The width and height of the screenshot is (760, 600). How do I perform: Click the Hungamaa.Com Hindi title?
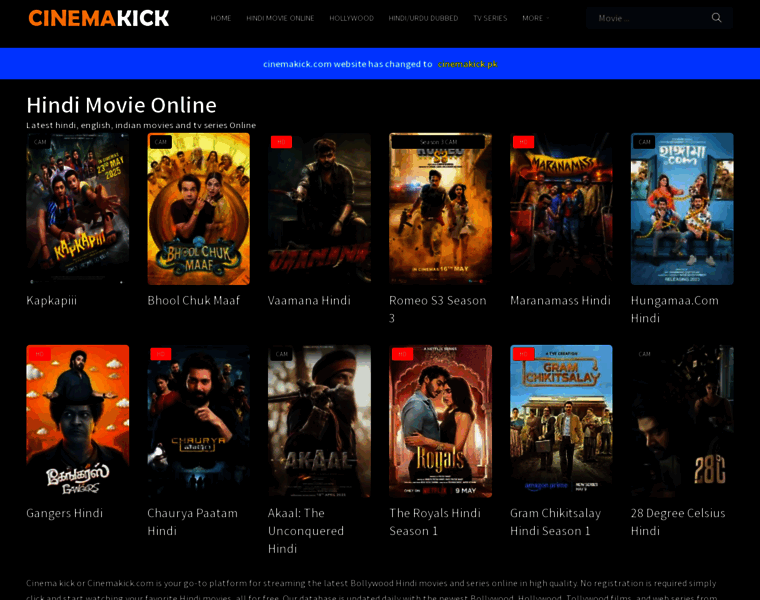pos(675,309)
